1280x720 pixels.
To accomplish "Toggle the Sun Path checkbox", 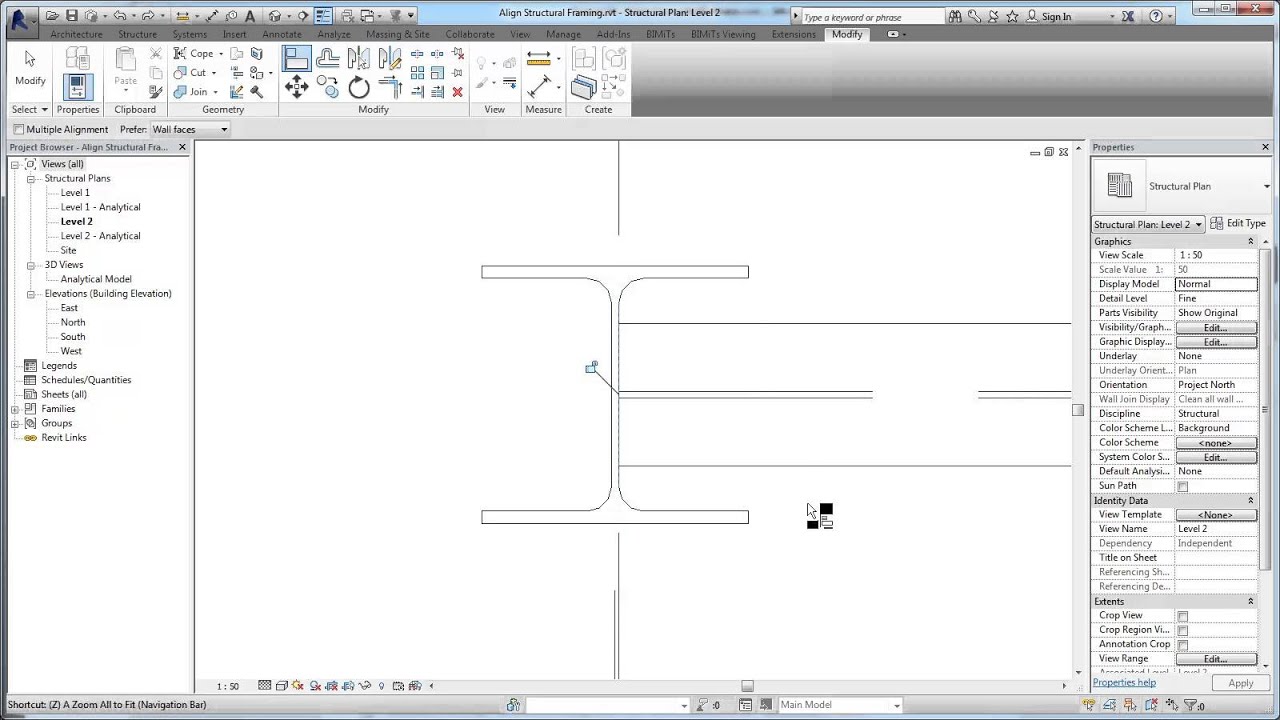I will click(1182, 486).
